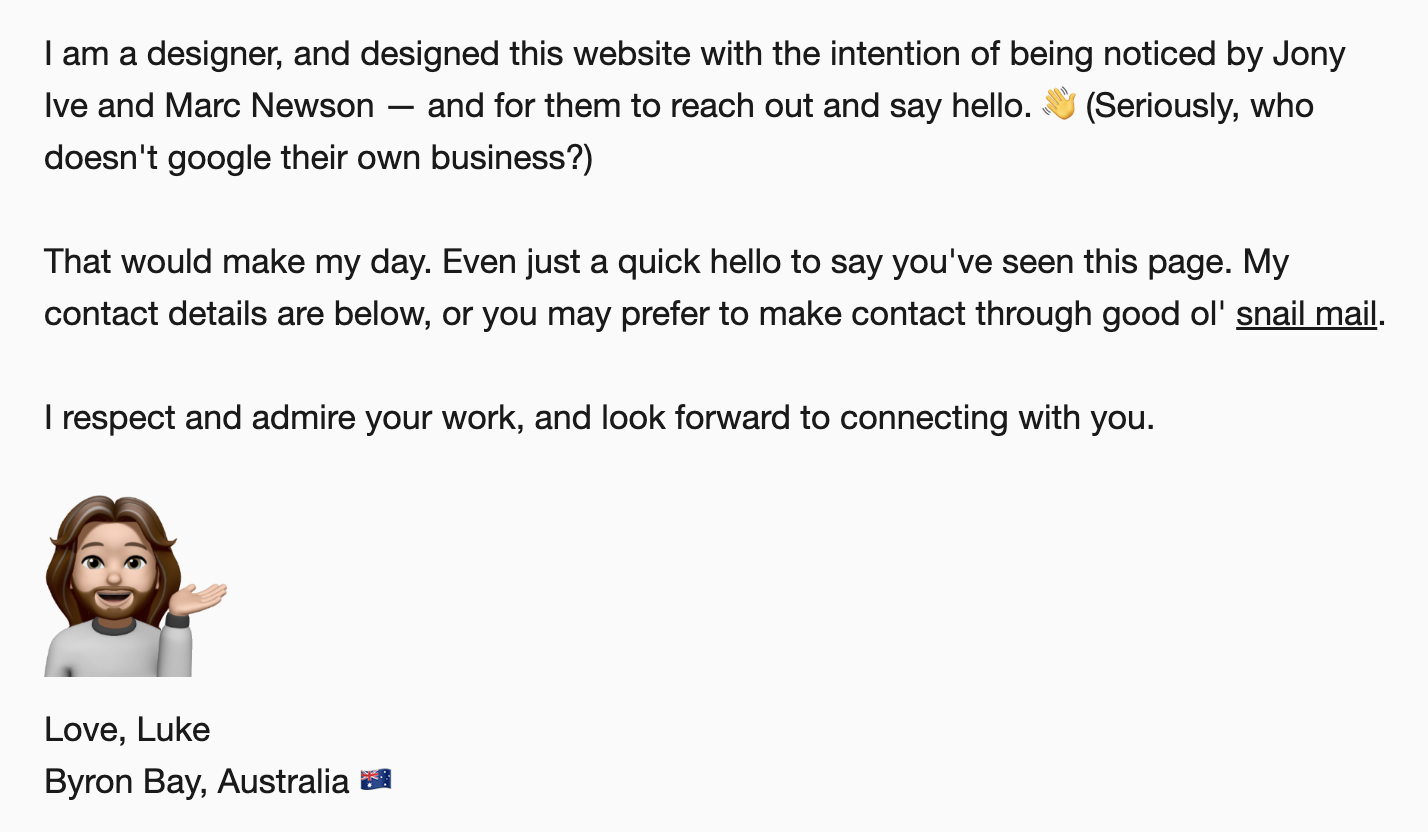
Task: Click the waving hand emoji
Action: [x=1058, y=105]
